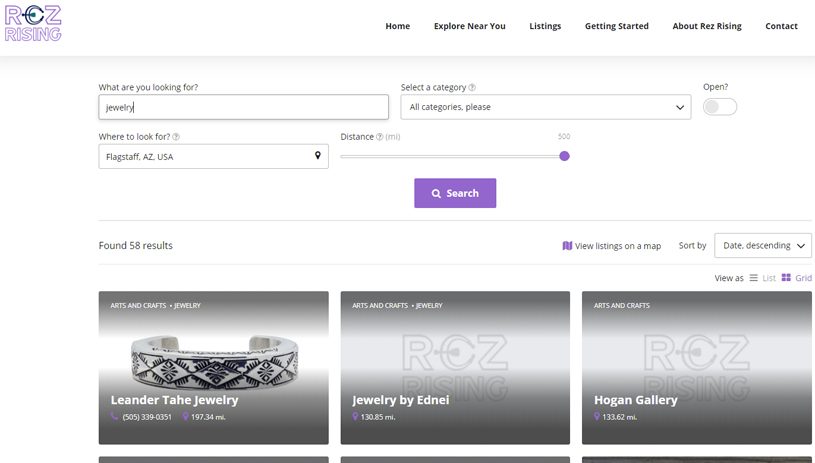
Task: Open the 'All categories, please' dropdown
Action: coord(546,107)
